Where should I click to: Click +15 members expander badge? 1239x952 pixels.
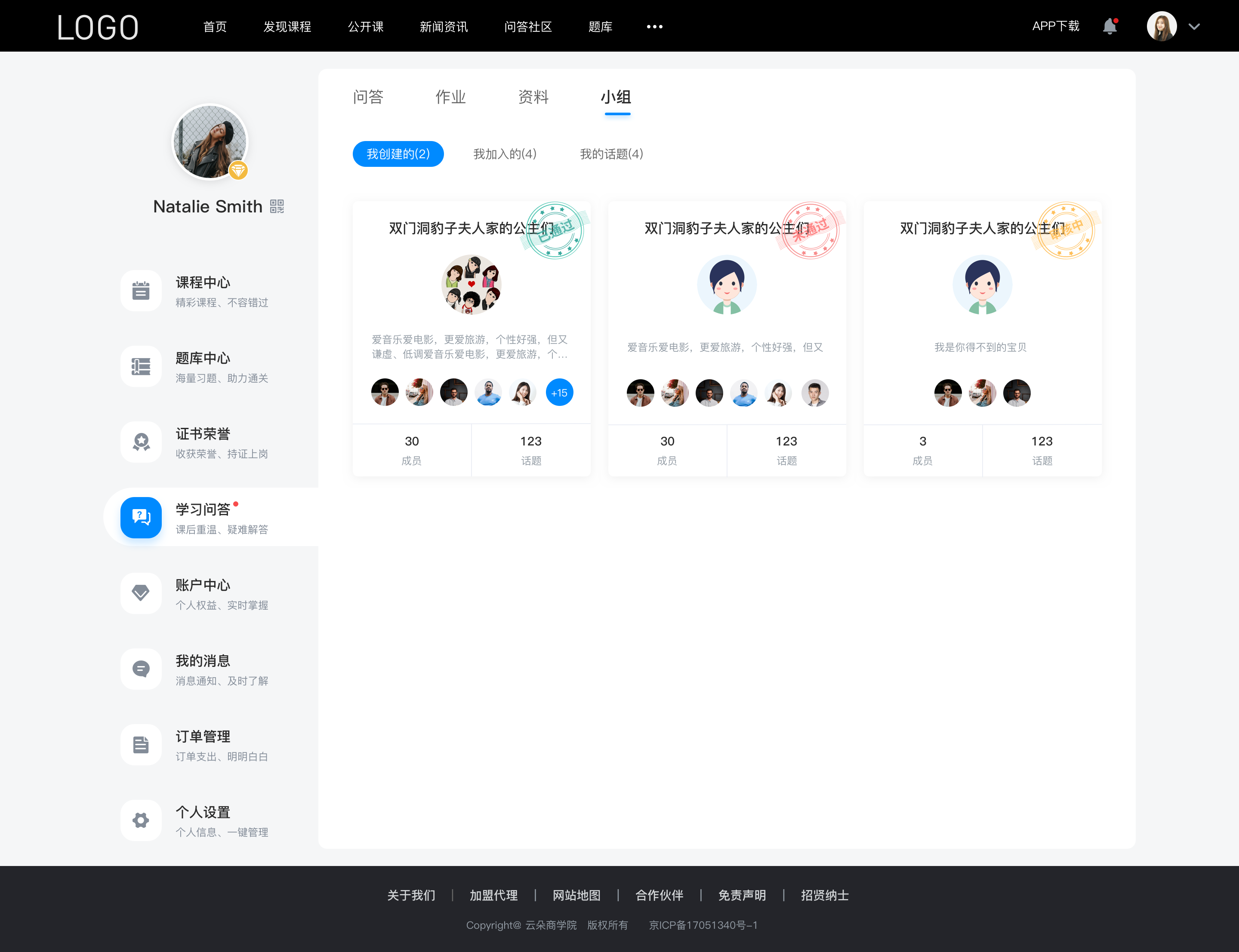pyautogui.click(x=558, y=392)
